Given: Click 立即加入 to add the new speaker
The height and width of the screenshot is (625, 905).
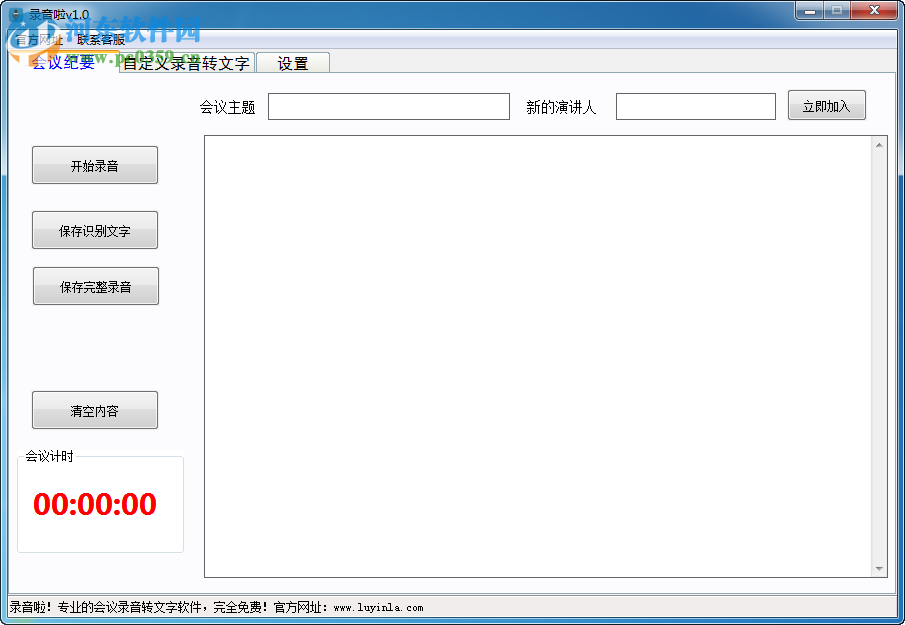Looking at the screenshot, I should click(x=826, y=105).
